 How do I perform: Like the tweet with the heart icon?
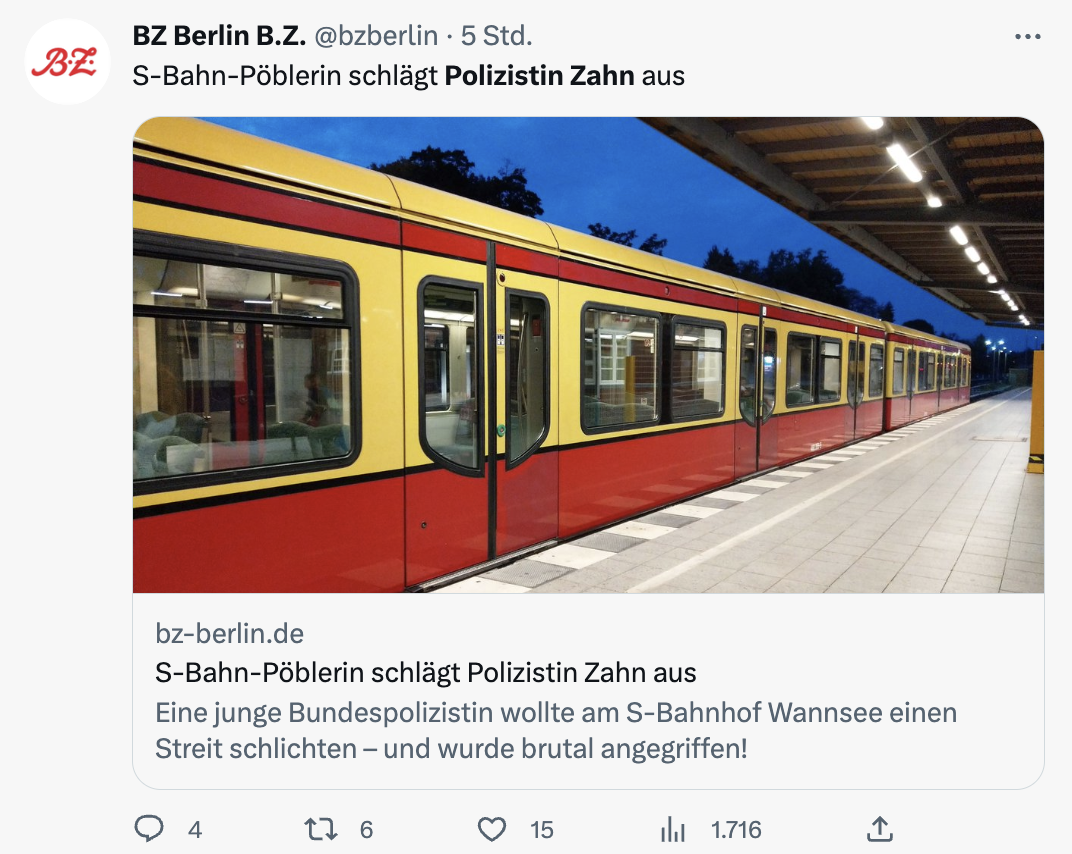[x=491, y=829]
